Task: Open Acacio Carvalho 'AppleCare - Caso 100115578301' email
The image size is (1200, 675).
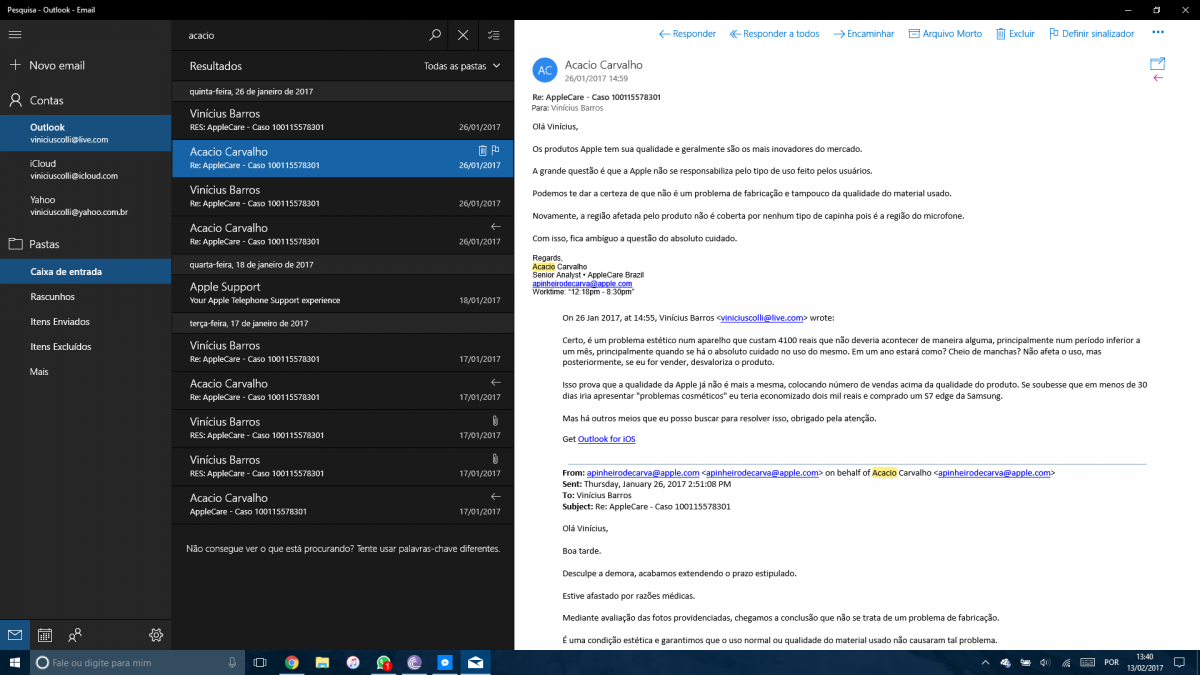Action: click(343, 504)
